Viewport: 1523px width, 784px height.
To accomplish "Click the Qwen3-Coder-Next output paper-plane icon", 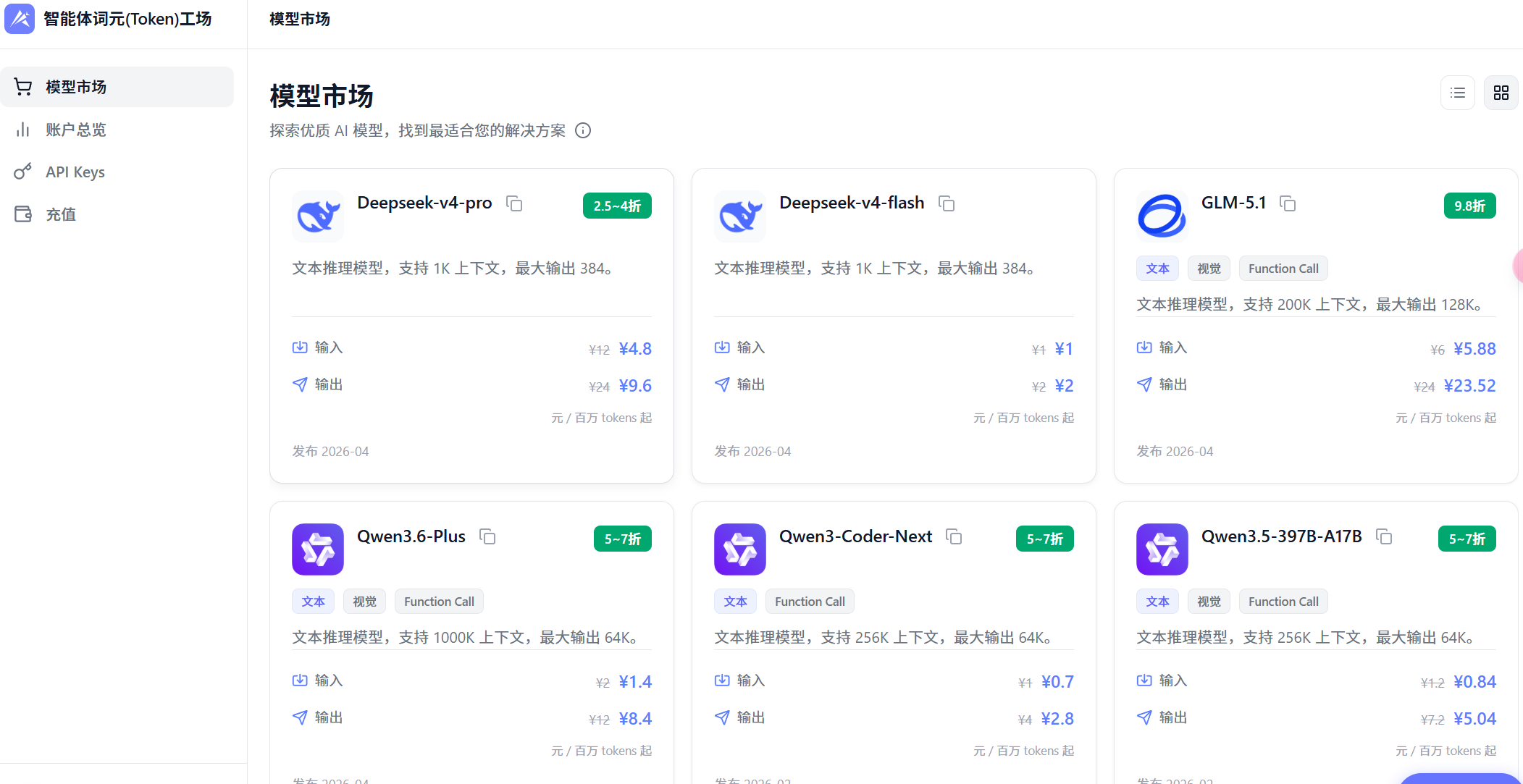I will coord(722,717).
